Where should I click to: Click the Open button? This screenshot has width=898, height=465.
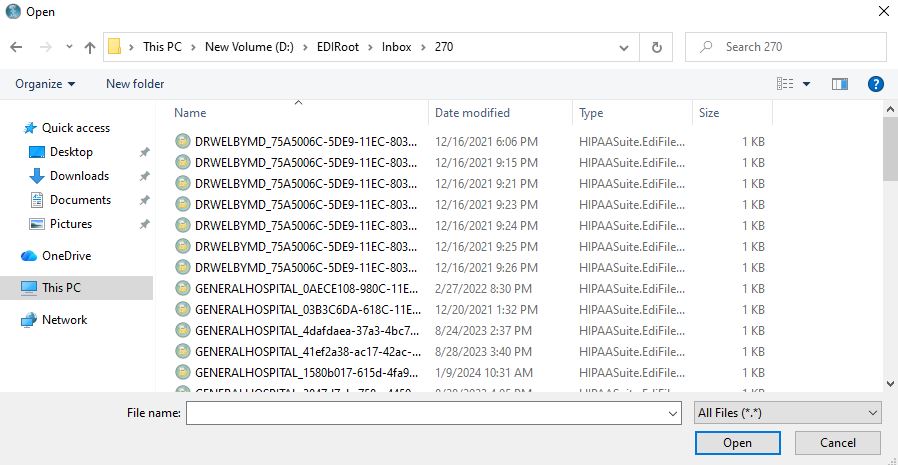pos(737,443)
